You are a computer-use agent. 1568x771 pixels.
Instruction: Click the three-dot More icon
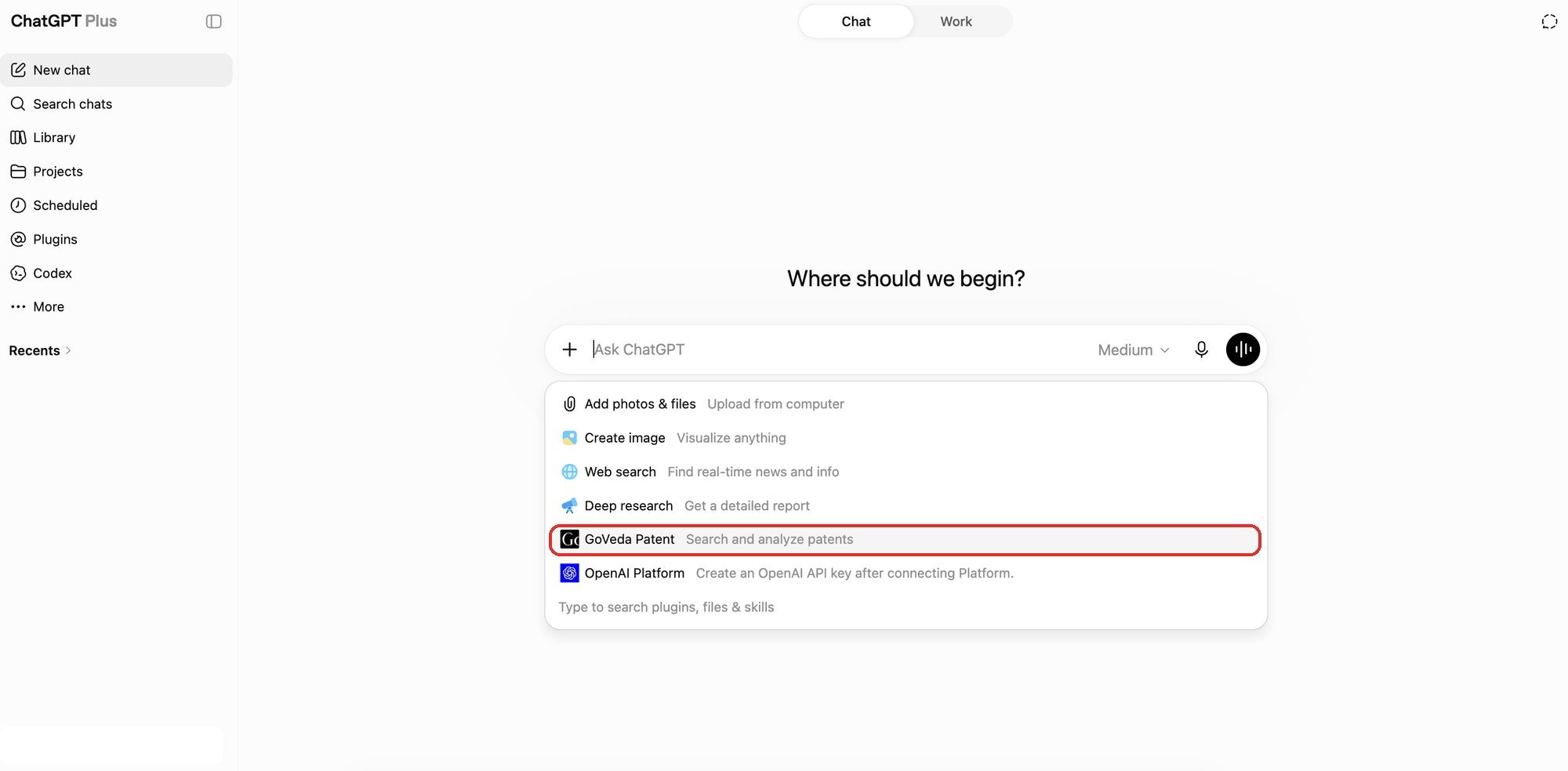point(18,306)
